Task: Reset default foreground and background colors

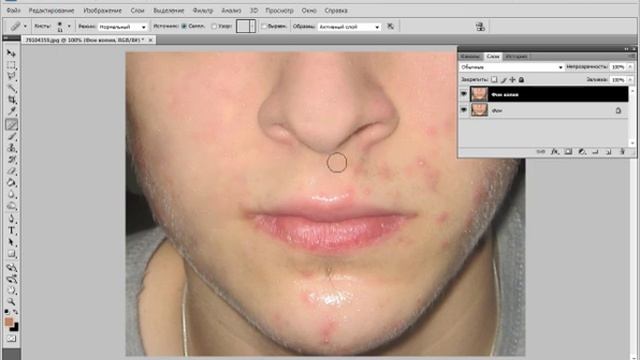Action: (x=7, y=313)
